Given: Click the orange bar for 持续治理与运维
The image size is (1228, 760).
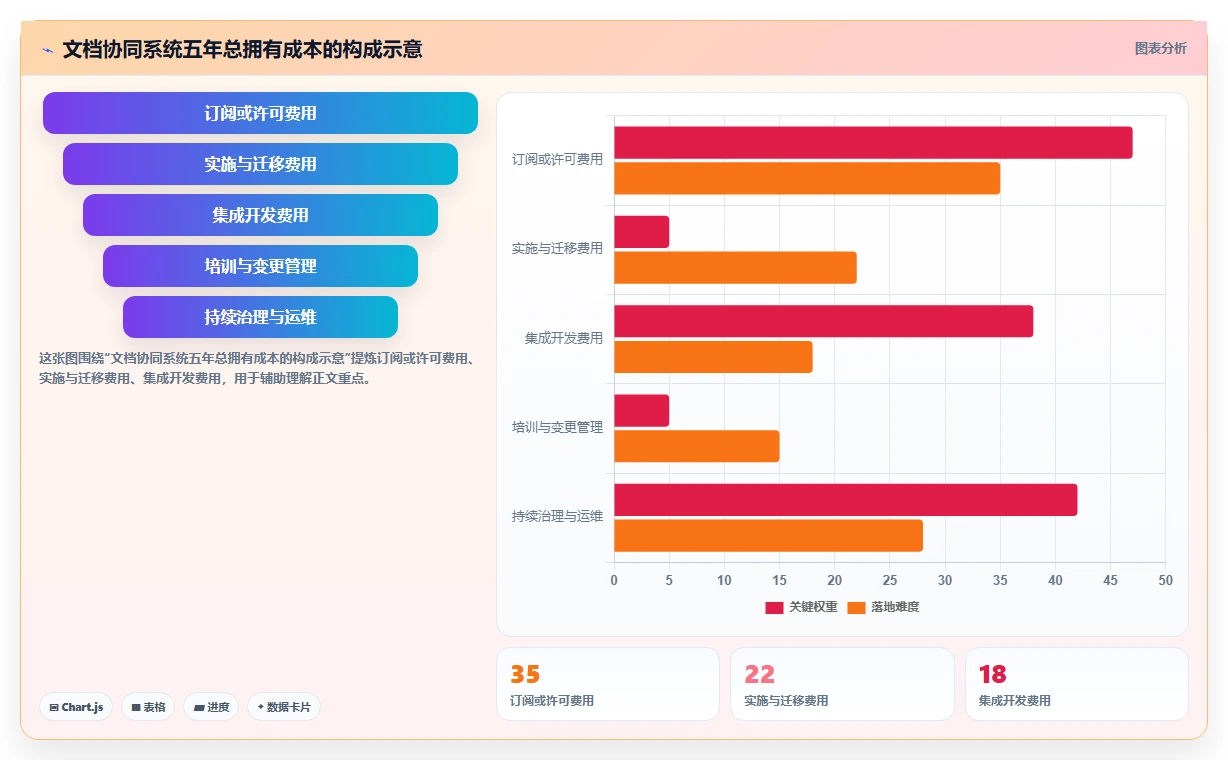Looking at the screenshot, I should 768,536.
